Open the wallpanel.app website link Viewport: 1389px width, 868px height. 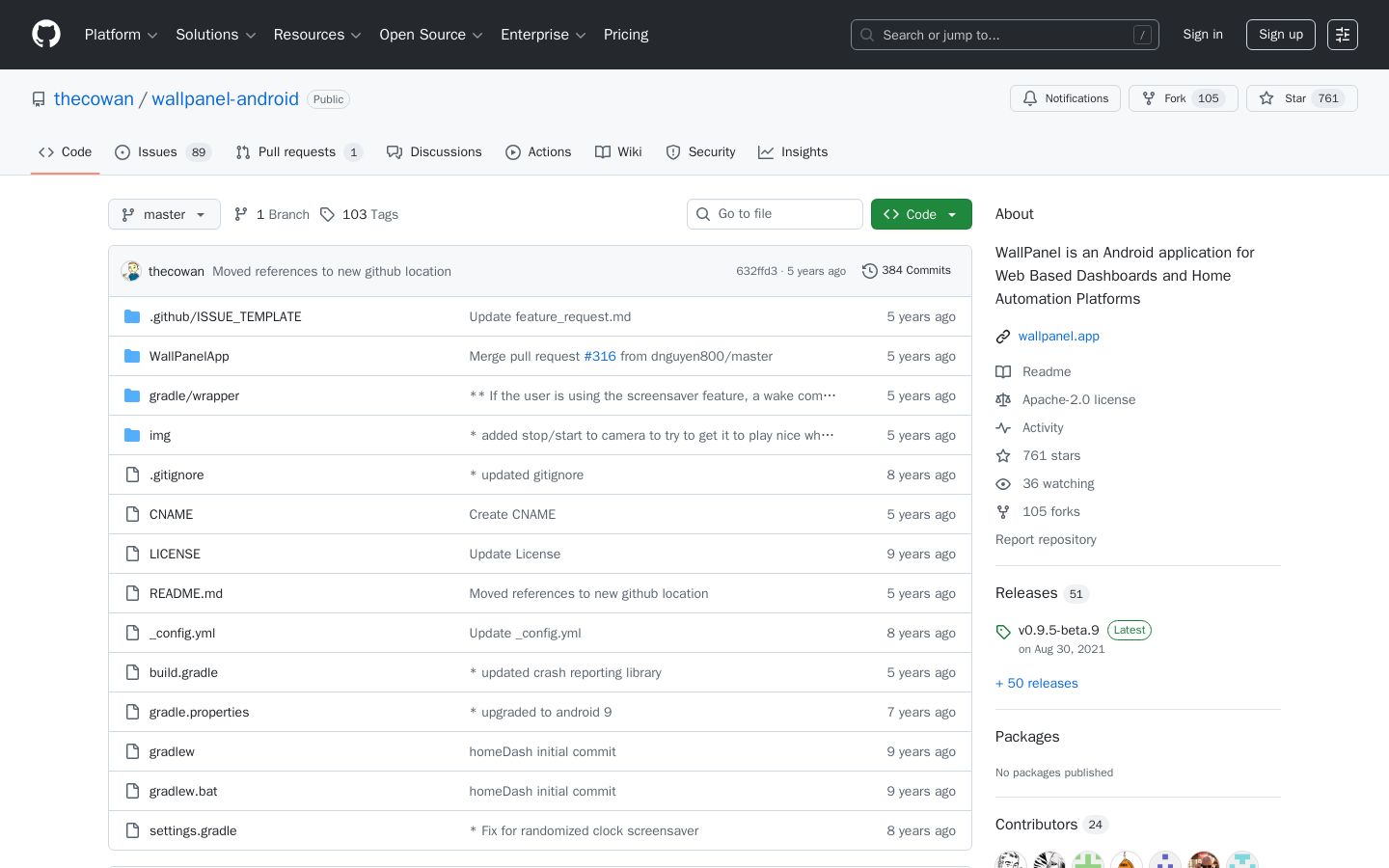1059,337
